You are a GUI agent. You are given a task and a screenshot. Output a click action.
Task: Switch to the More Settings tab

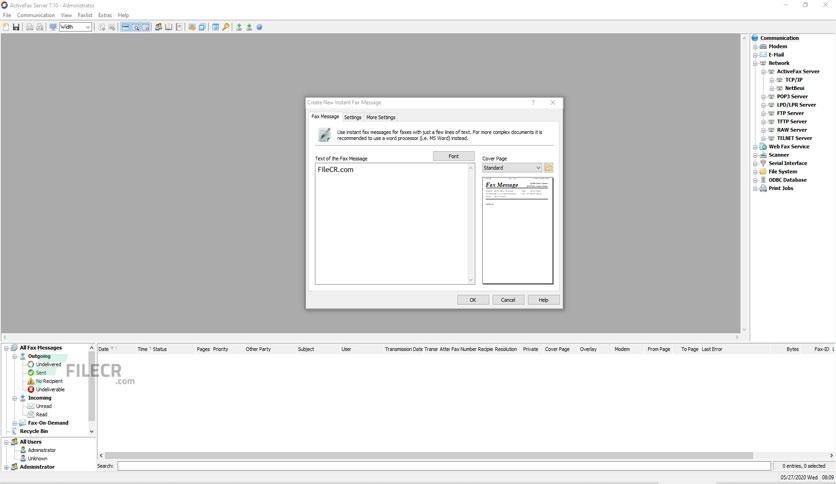click(x=381, y=117)
